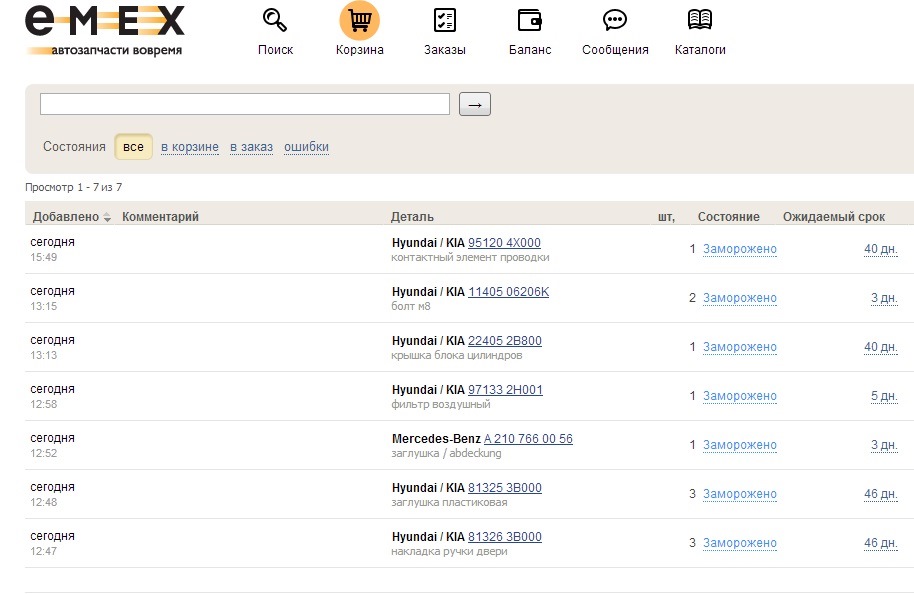Click the 13:15 added time
The width and height of the screenshot is (914, 594).
coord(44,307)
